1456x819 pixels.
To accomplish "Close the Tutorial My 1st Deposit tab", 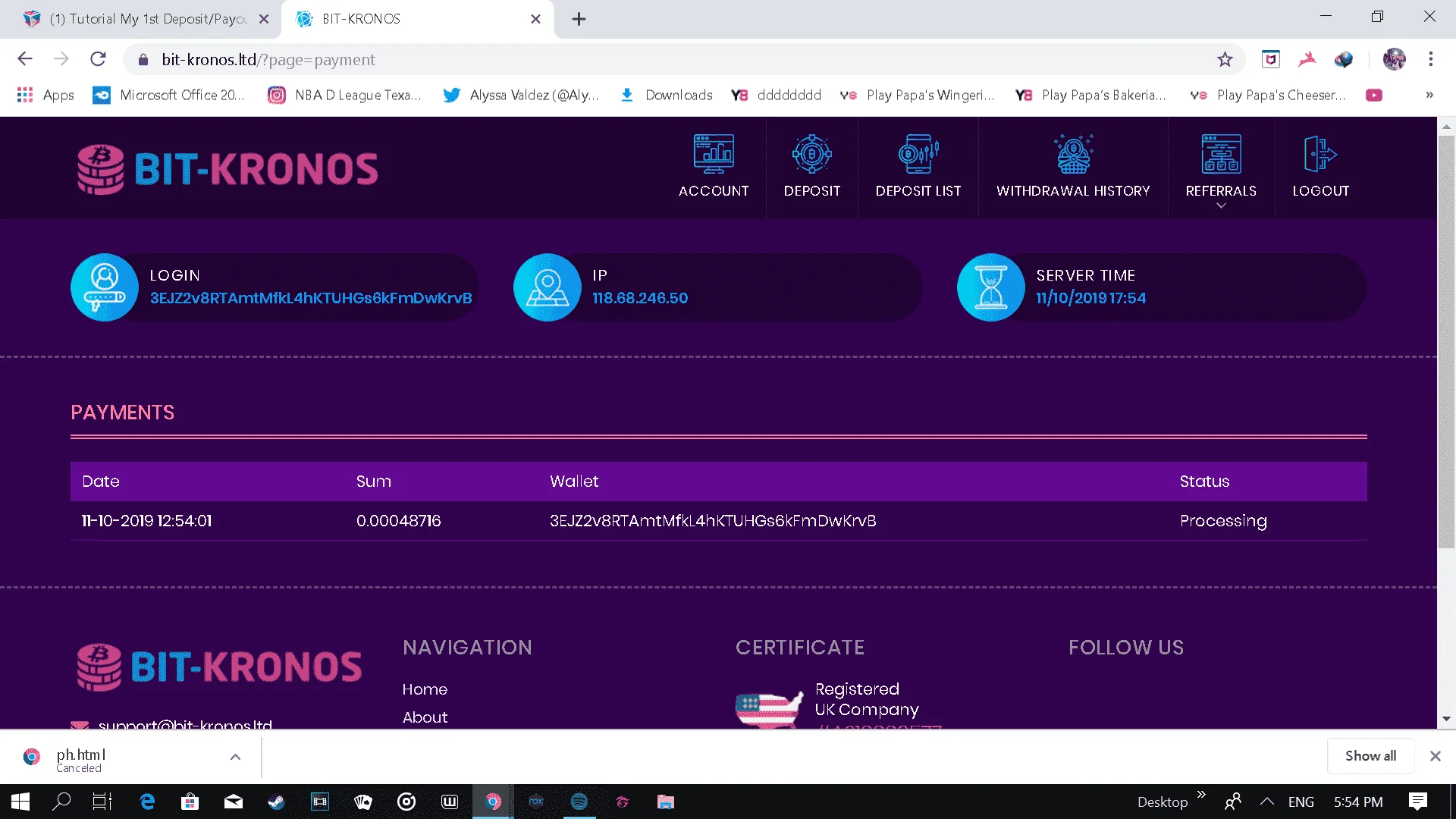I will pos(264,19).
